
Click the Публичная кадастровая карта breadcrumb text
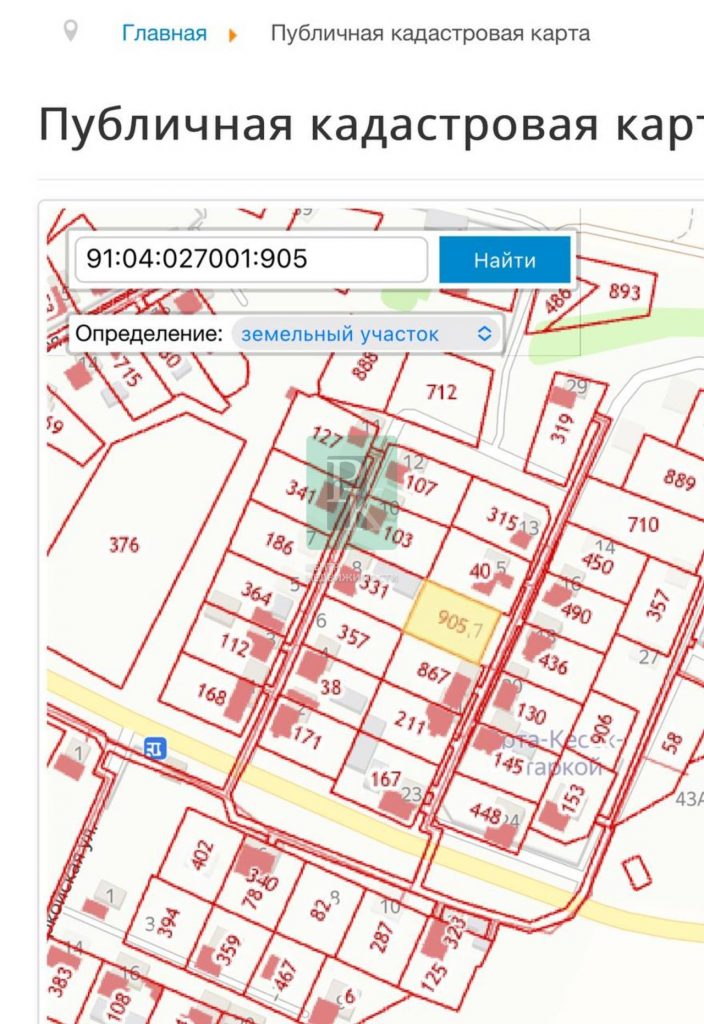tap(430, 33)
